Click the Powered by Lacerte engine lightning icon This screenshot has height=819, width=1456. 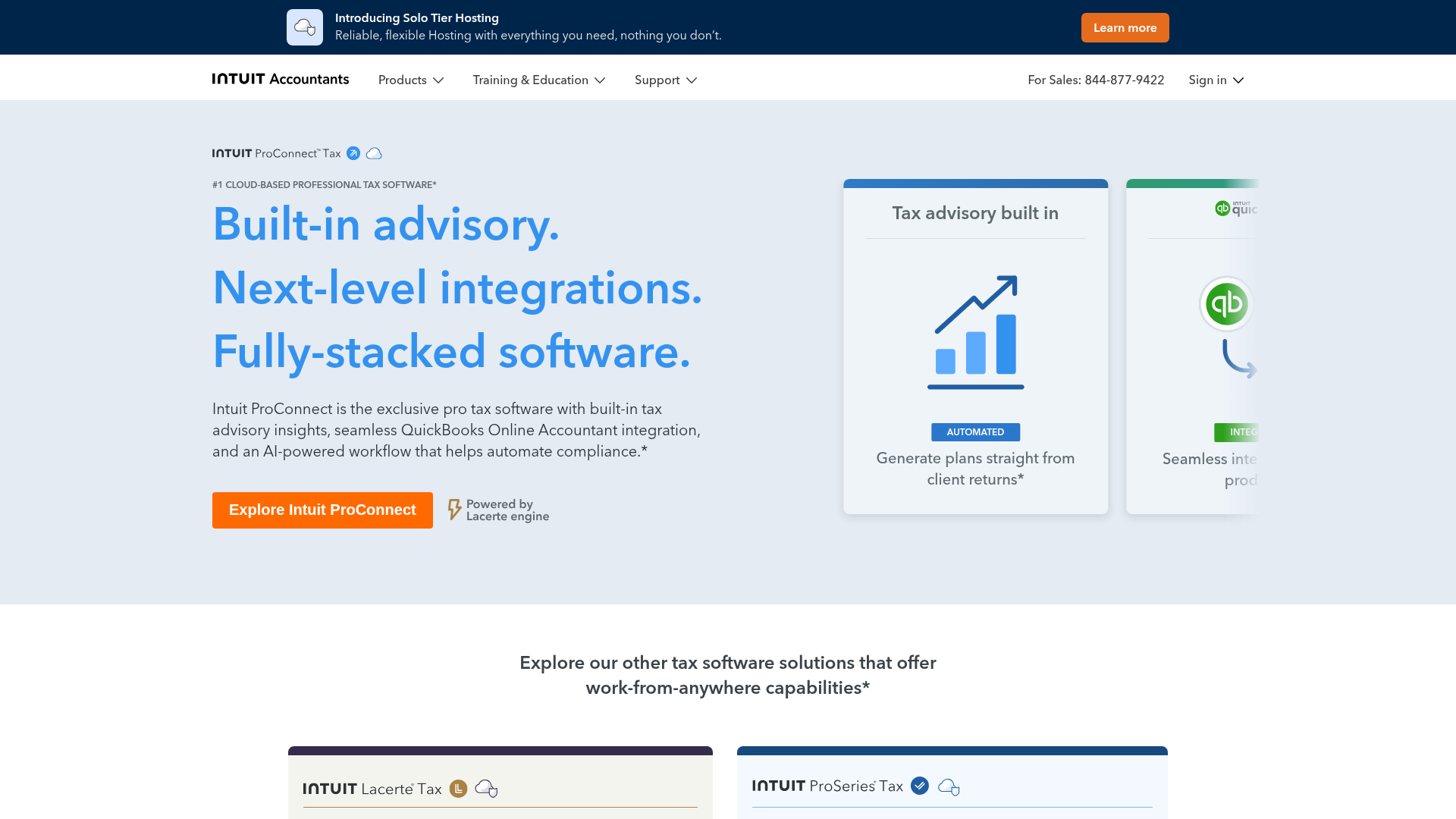454,510
